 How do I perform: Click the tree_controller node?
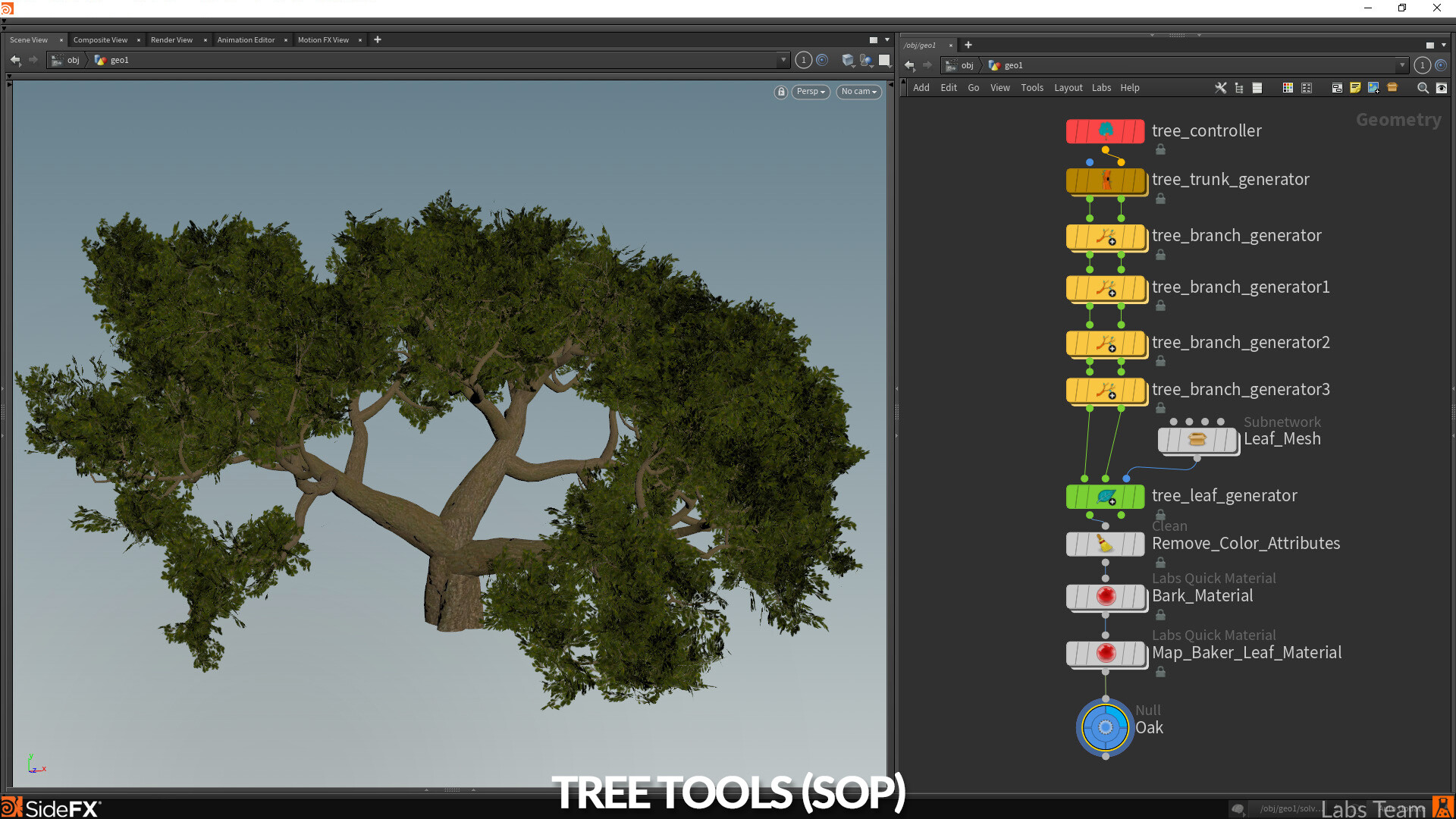click(x=1105, y=130)
